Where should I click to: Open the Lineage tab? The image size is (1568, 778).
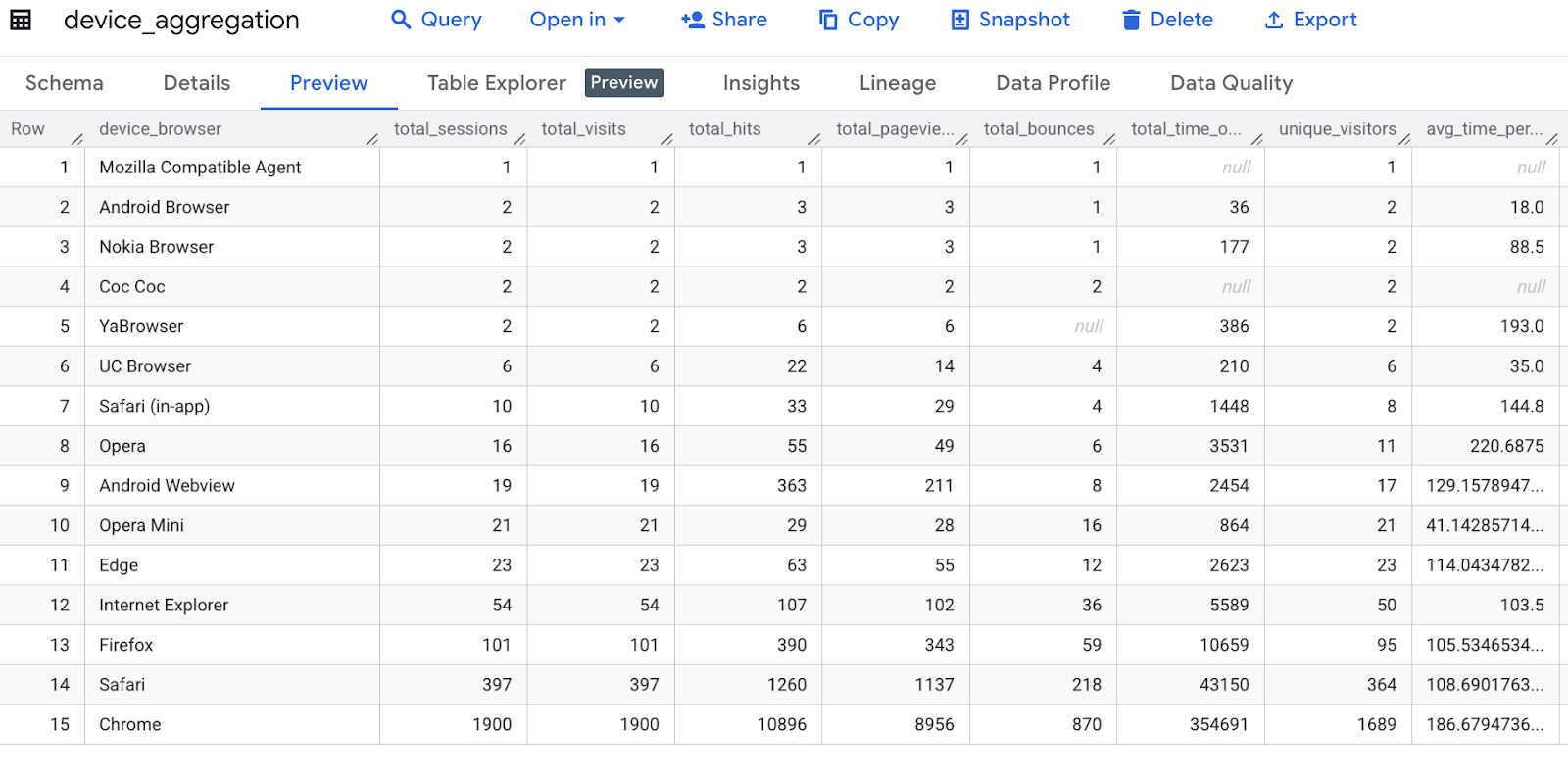[897, 83]
